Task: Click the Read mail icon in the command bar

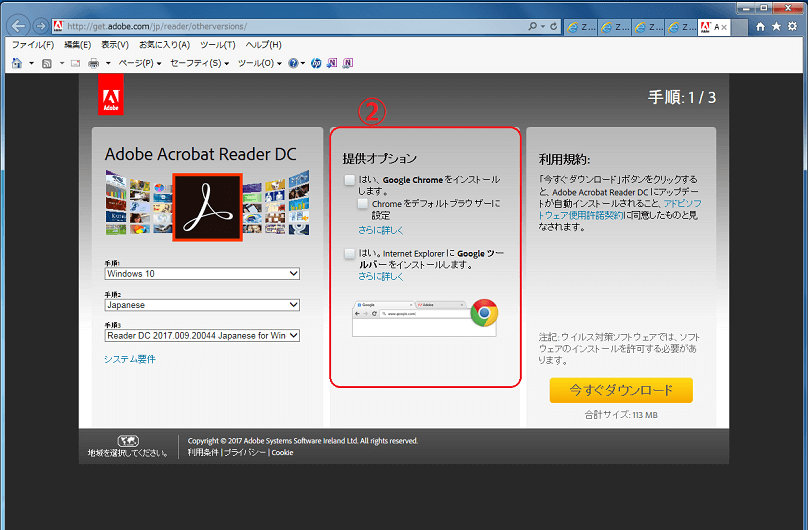Action: [x=76, y=63]
